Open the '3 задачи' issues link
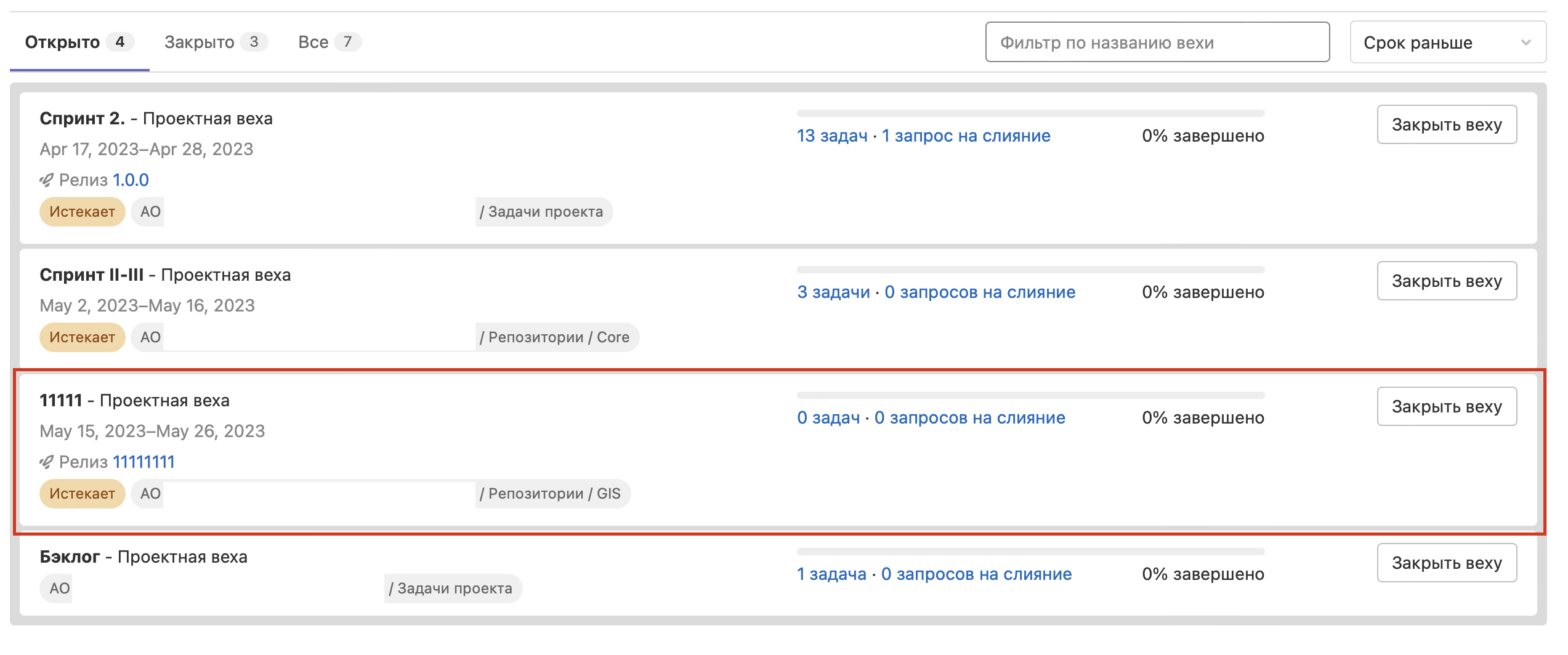 tap(833, 292)
